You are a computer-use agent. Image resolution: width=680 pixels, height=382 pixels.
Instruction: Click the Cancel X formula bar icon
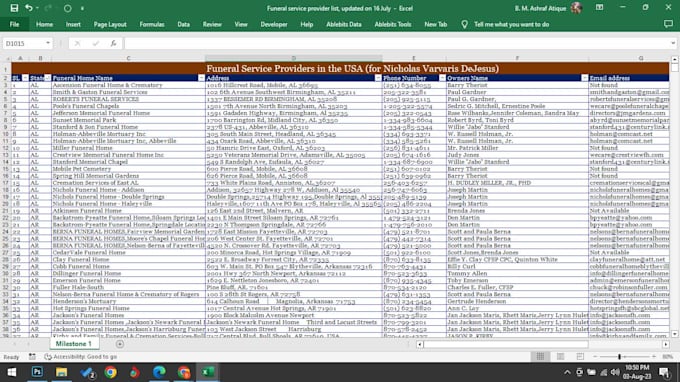pos(77,43)
